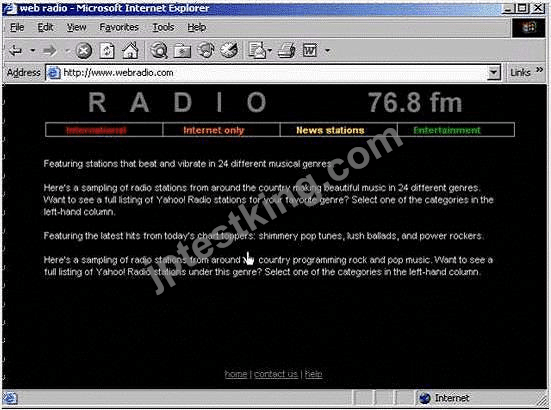This screenshot has height=410, width=551.
Task: Open the Search toolbar icon
Action: [159, 50]
